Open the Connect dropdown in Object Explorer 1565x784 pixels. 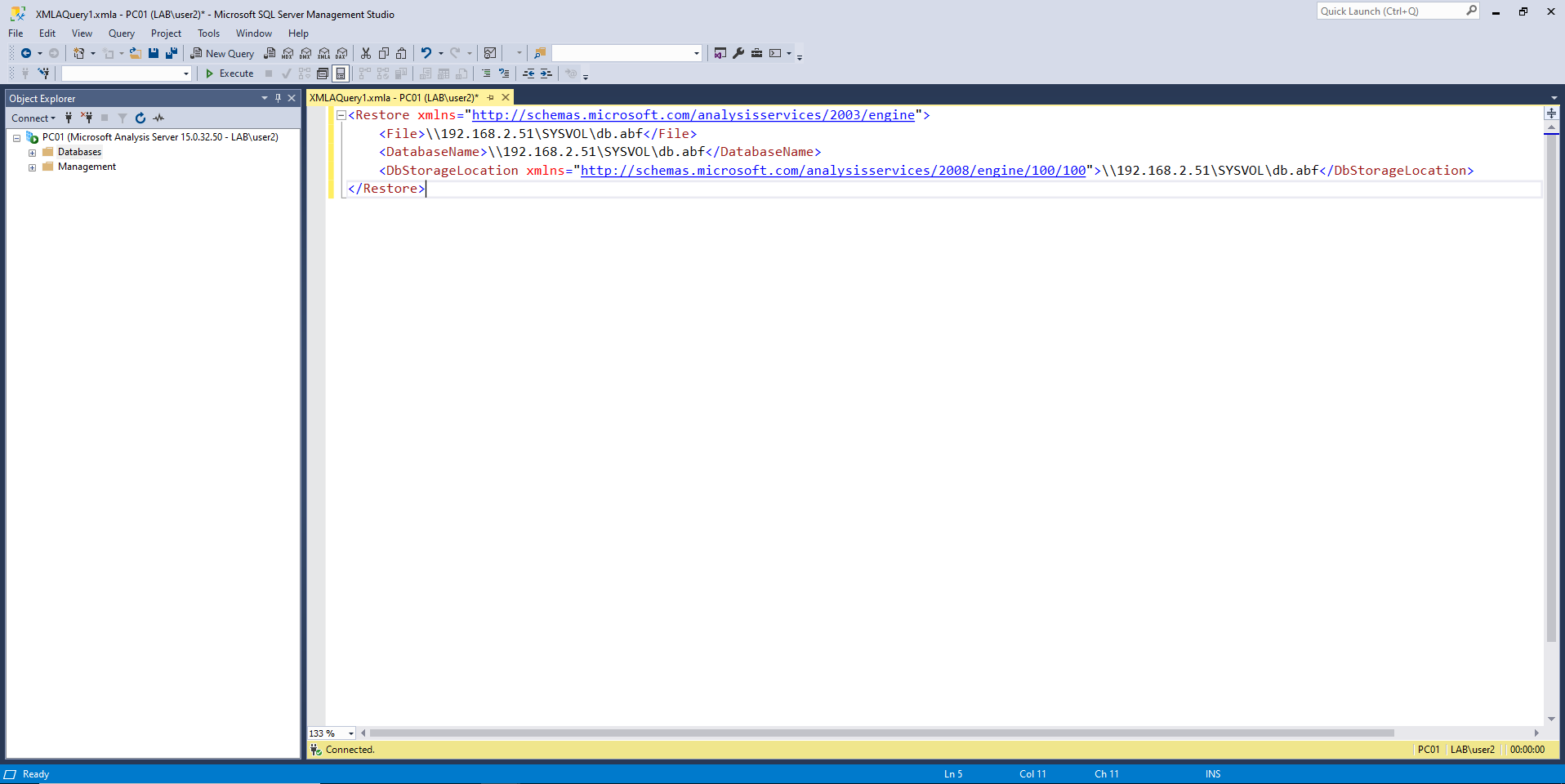pyautogui.click(x=33, y=118)
